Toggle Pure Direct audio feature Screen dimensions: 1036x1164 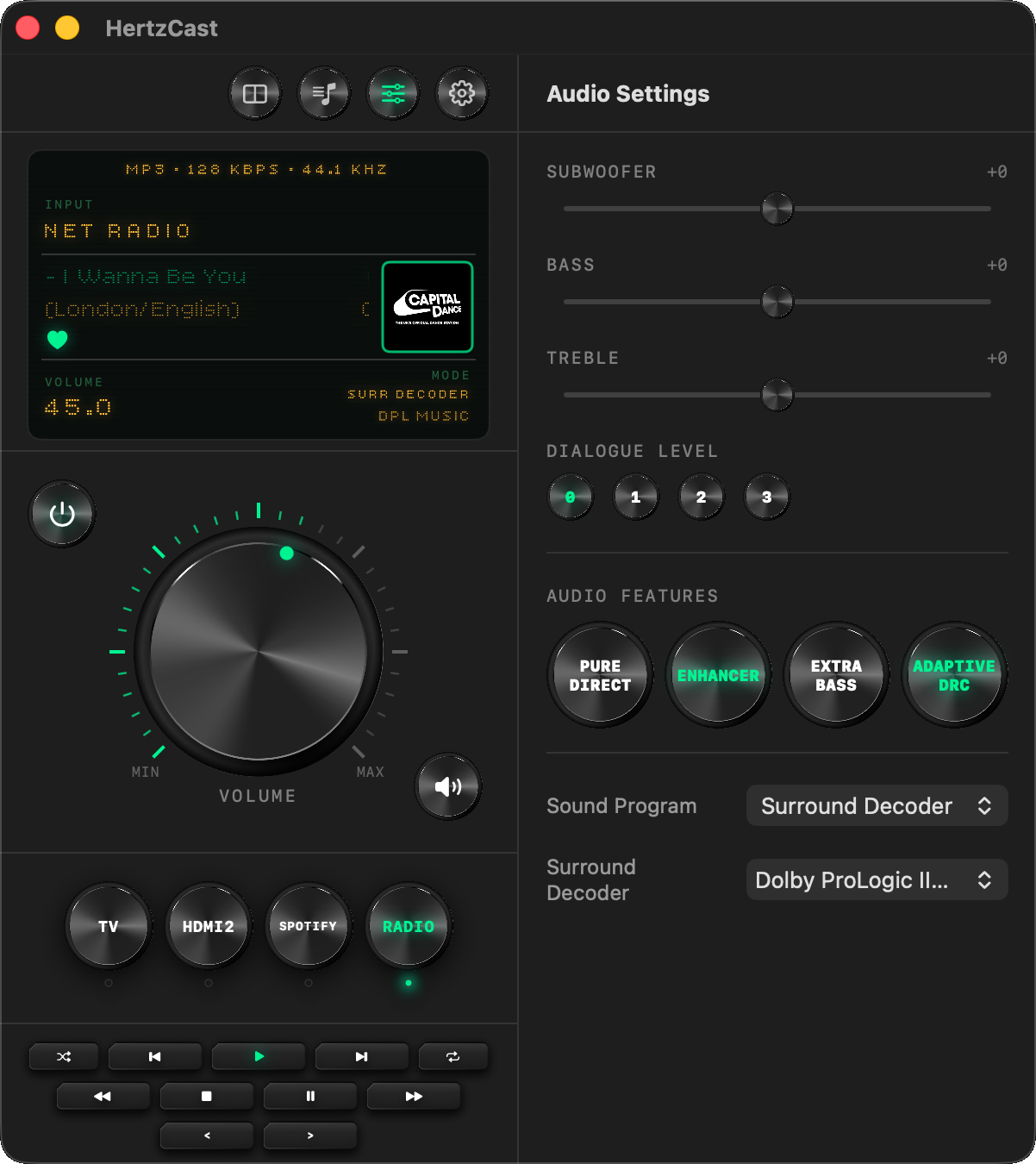(x=600, y=675)
